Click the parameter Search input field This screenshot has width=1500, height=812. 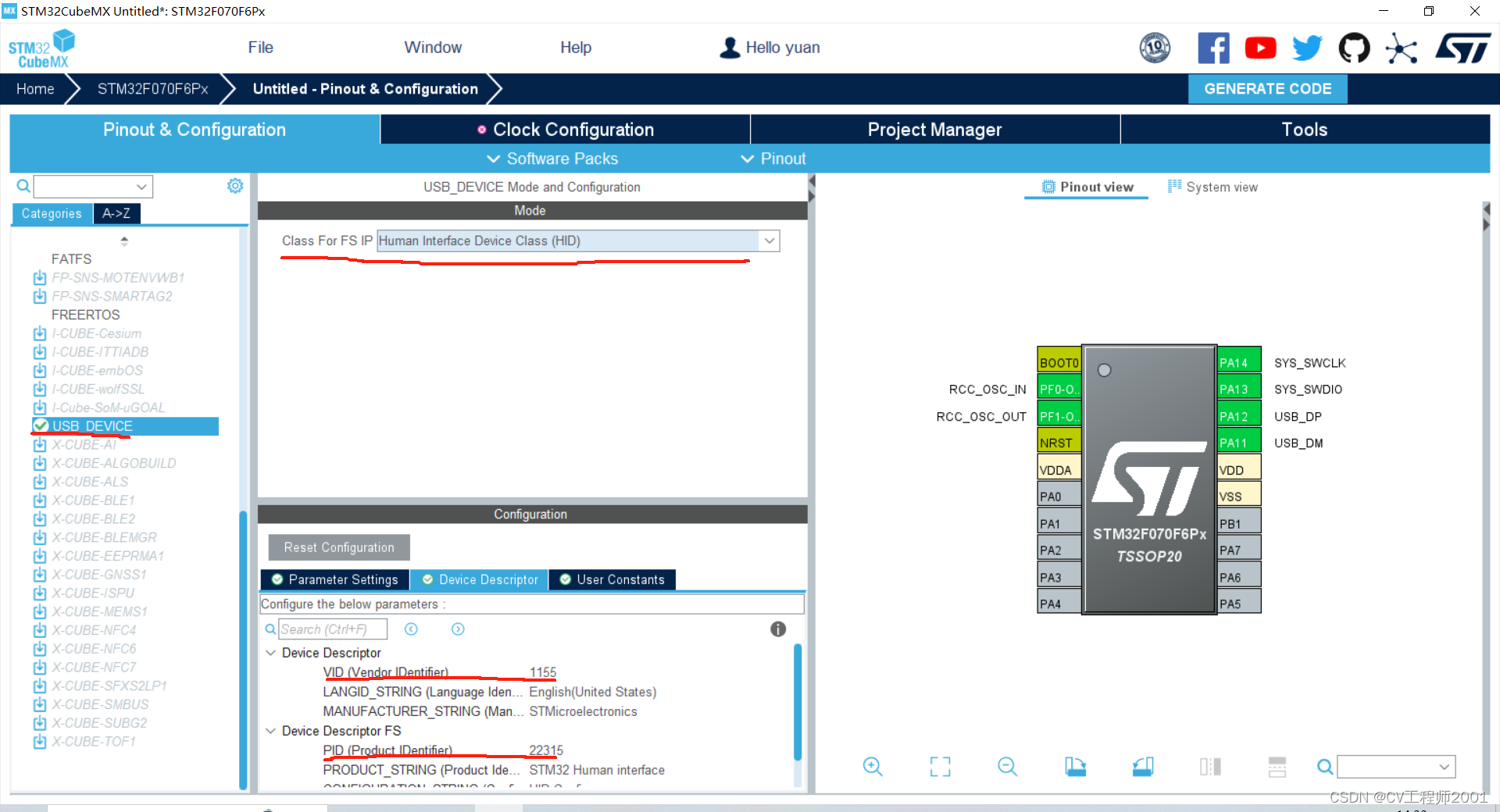[x=333, y=629]
